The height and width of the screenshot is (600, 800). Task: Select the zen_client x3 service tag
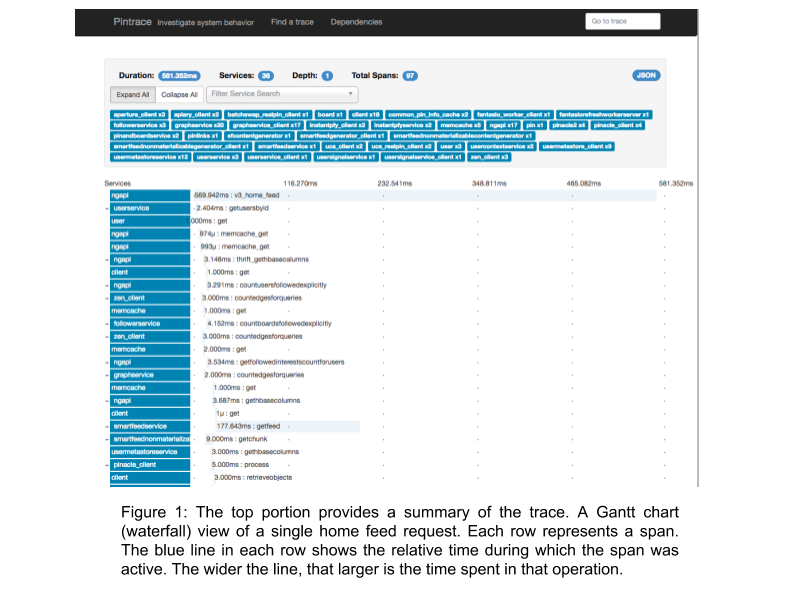point(489,158)
